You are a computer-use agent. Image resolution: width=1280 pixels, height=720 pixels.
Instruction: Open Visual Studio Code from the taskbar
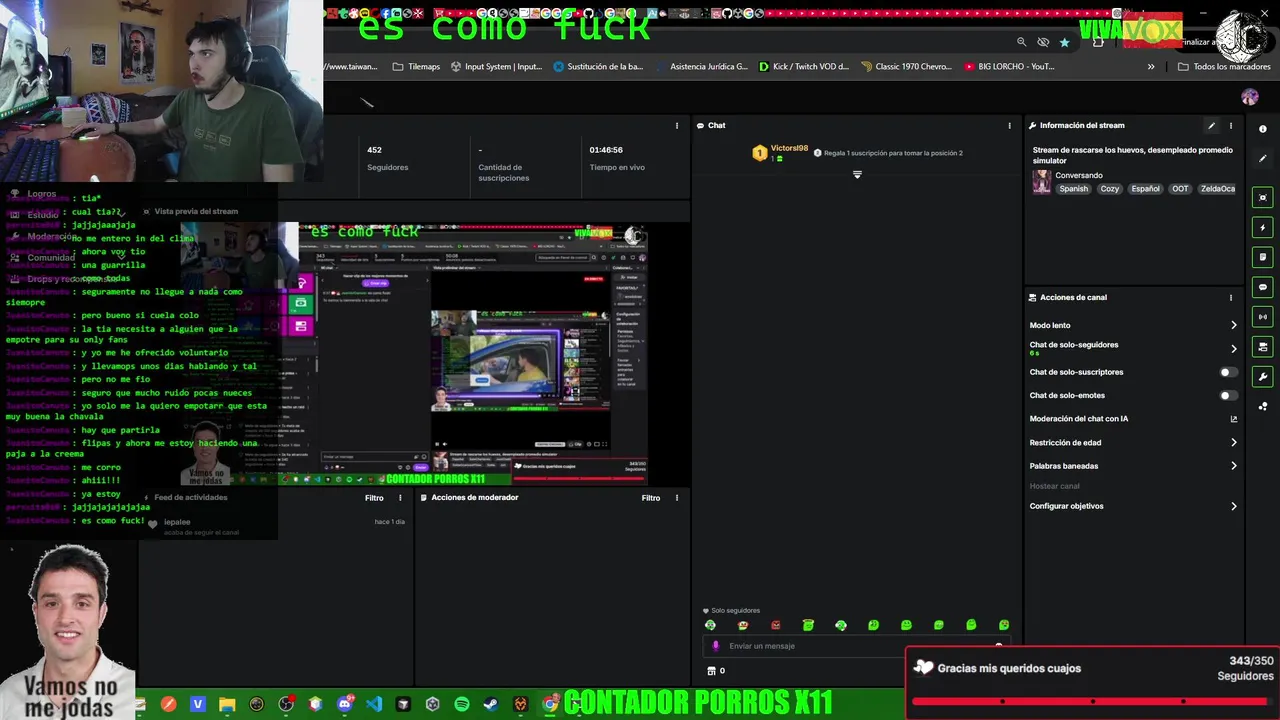[x=374, y=704]
